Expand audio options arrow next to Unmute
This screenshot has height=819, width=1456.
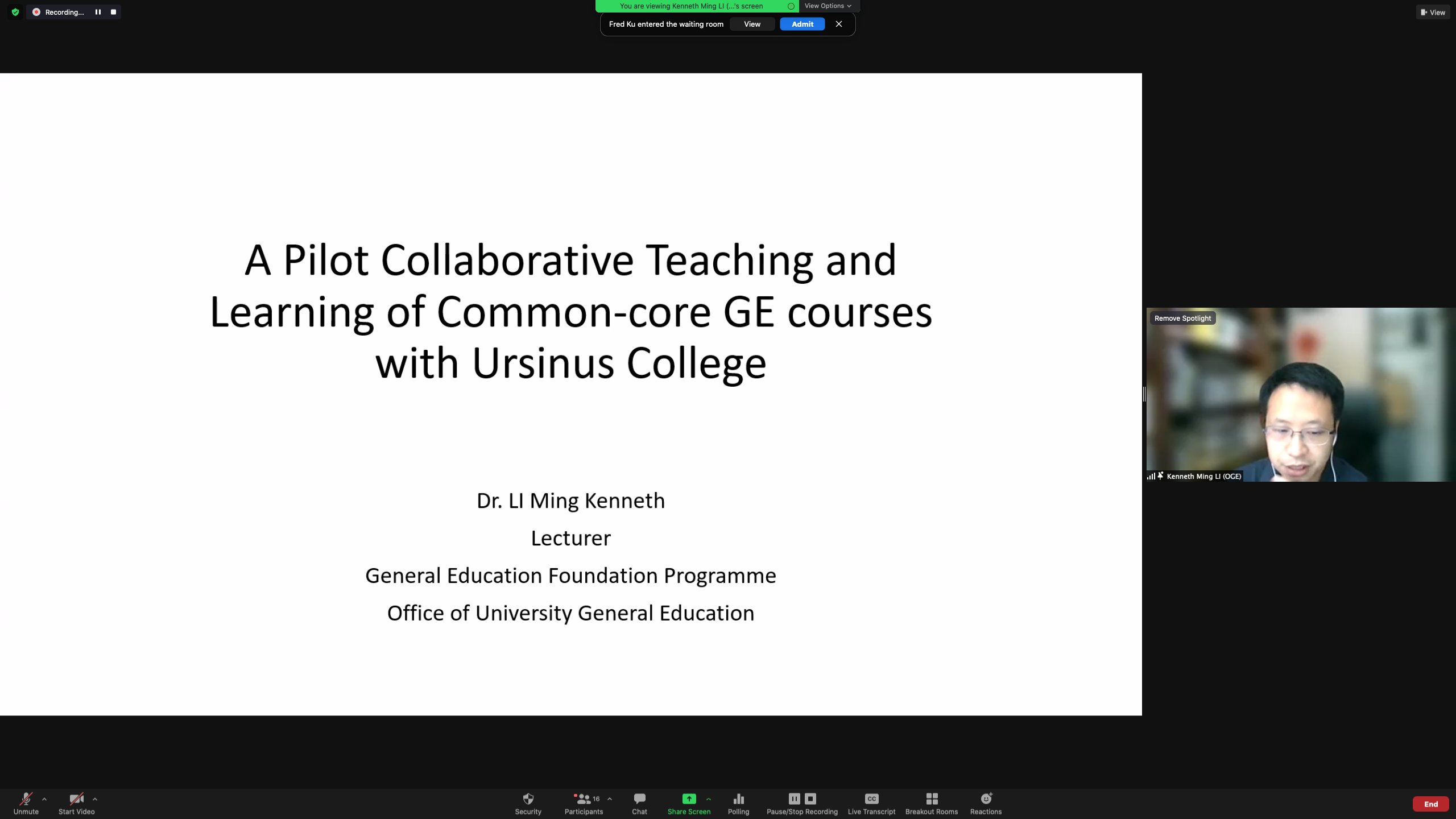[x=44, y=799]
